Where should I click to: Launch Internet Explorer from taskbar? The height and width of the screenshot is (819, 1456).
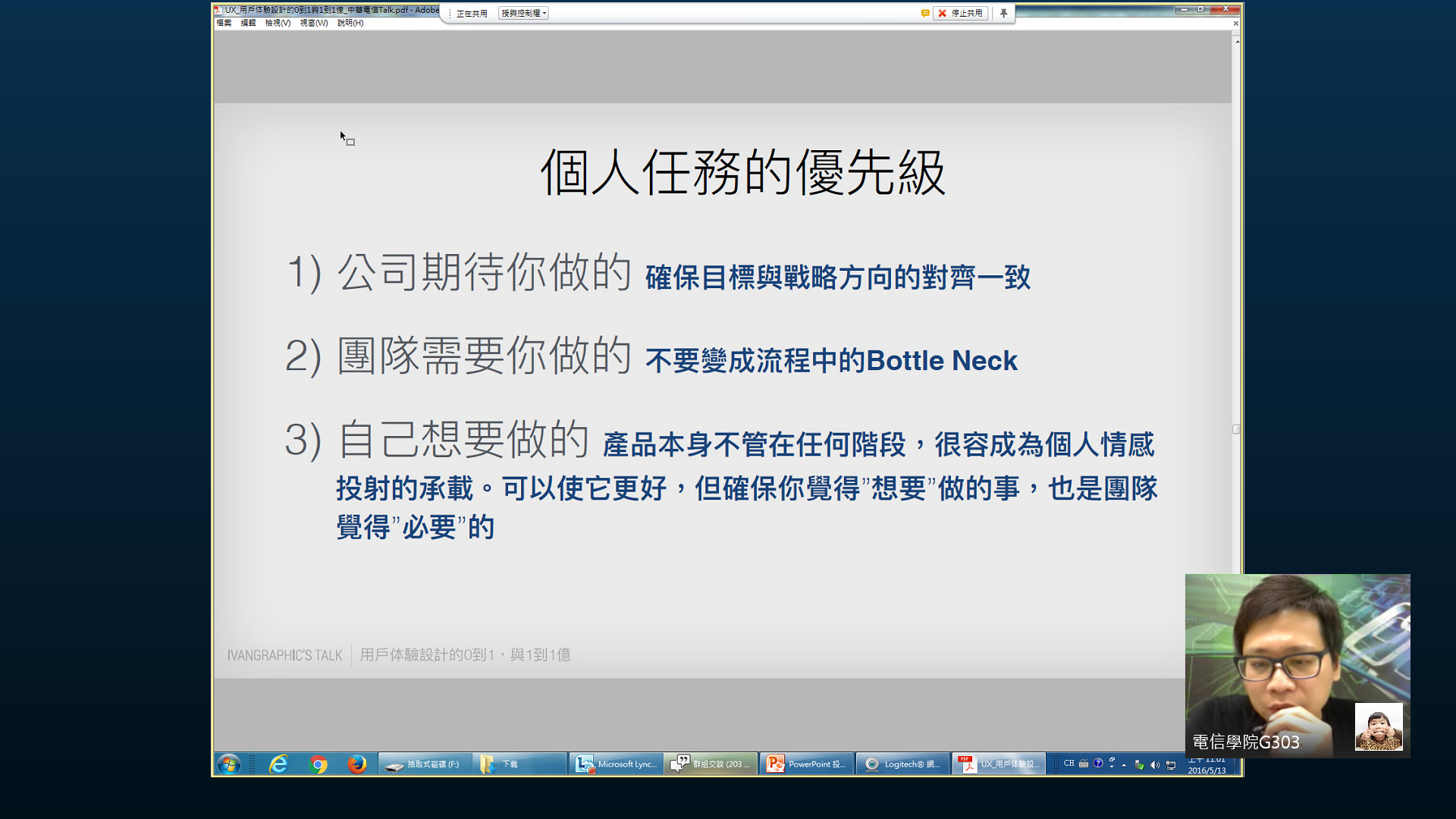[278, 764]
